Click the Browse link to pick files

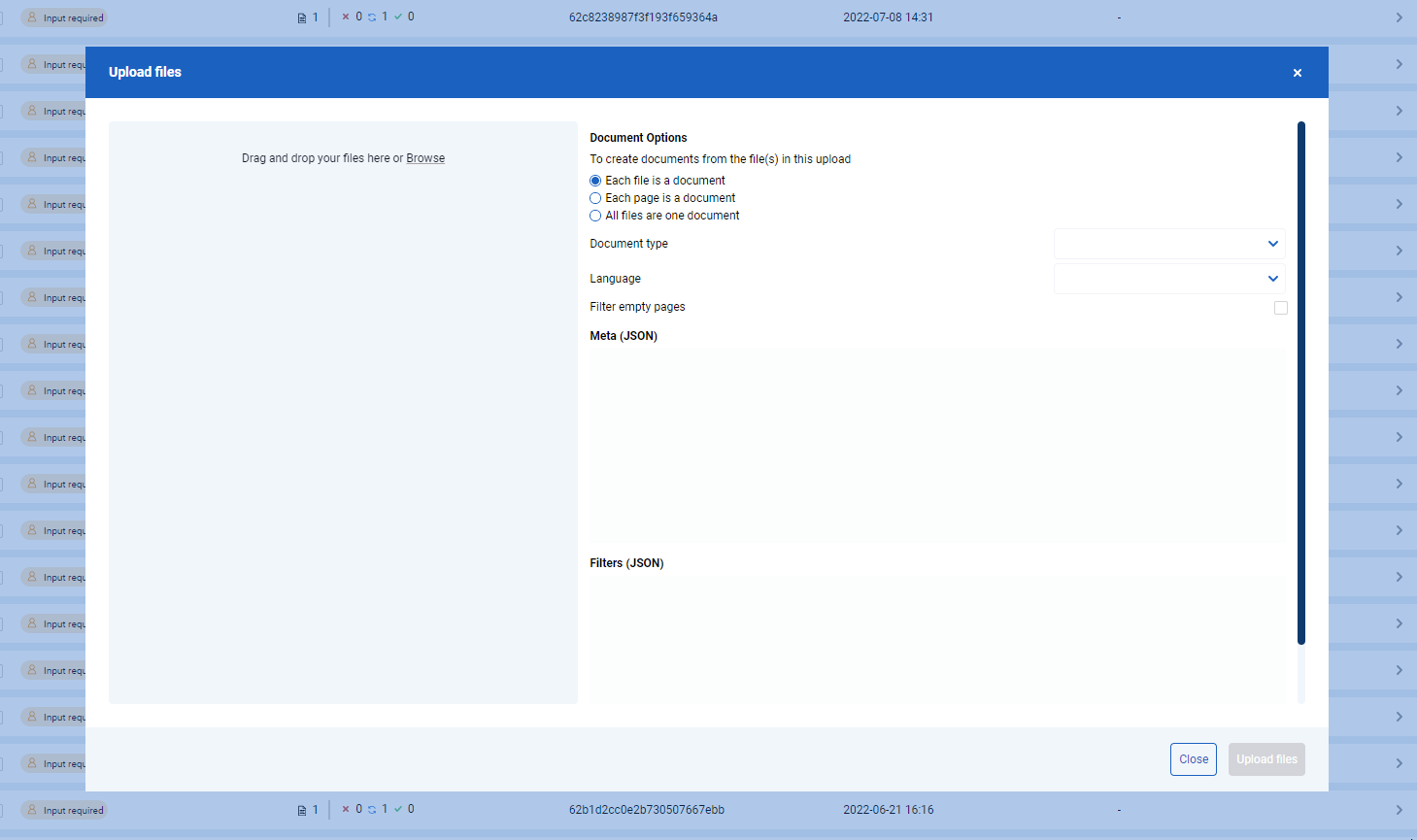coord(425,158)
